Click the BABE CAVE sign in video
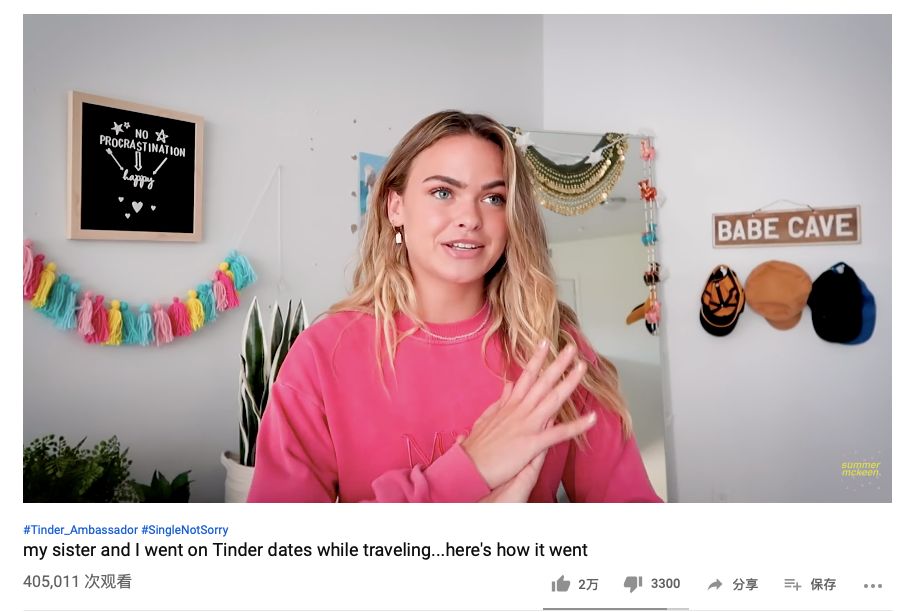The height and width of the screenshot is (612, 912). tap(786, 226)
